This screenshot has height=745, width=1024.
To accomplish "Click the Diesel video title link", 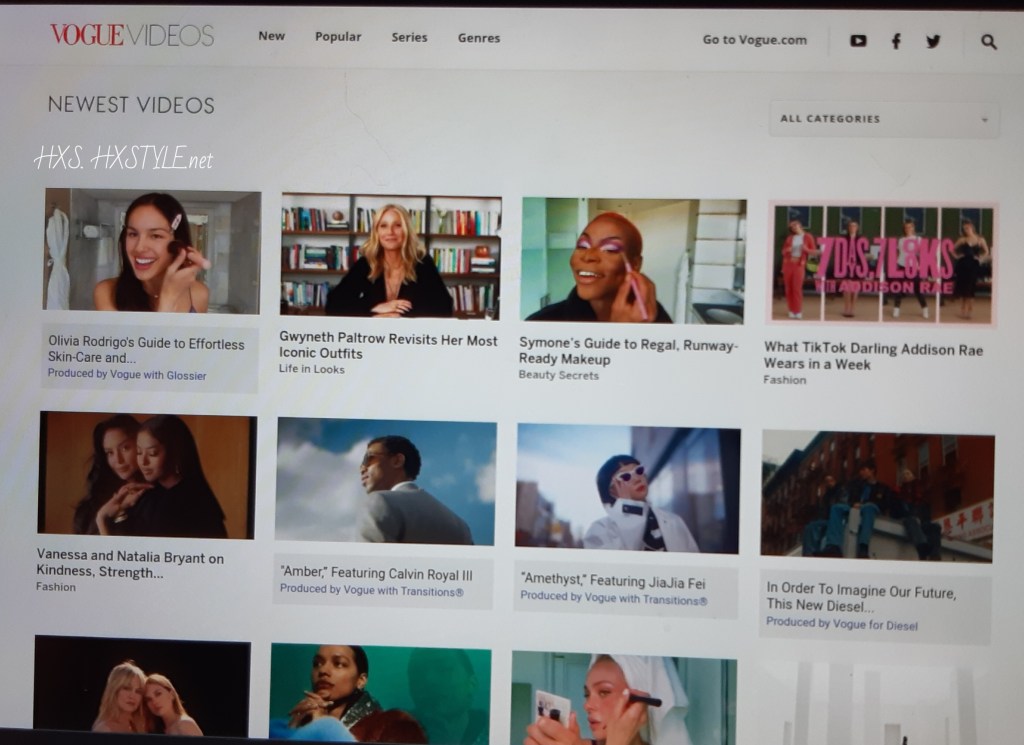I will point(860,597).
